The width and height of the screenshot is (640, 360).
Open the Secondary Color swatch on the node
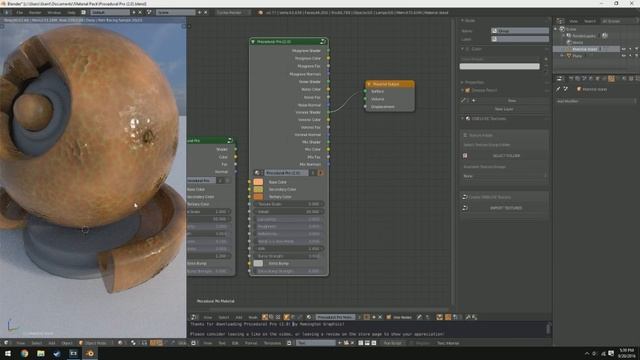(258, 189)
